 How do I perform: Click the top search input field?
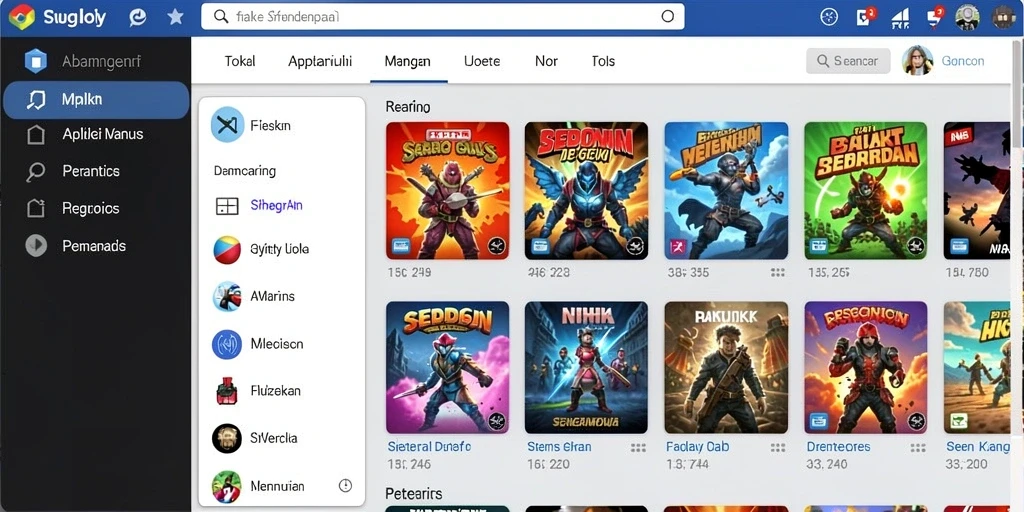pos(443,17)
